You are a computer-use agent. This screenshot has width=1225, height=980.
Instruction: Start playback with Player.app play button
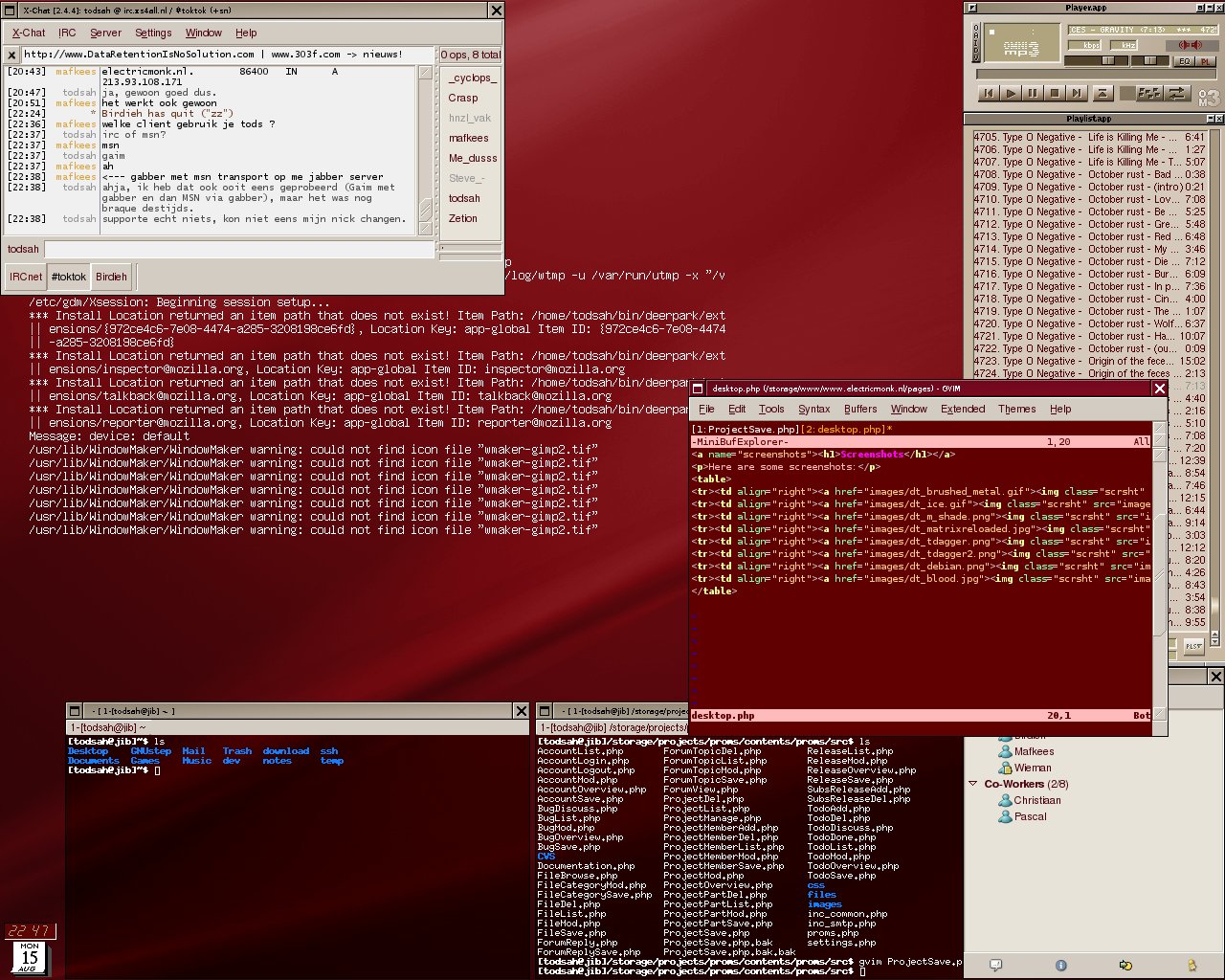(1010, 93)
